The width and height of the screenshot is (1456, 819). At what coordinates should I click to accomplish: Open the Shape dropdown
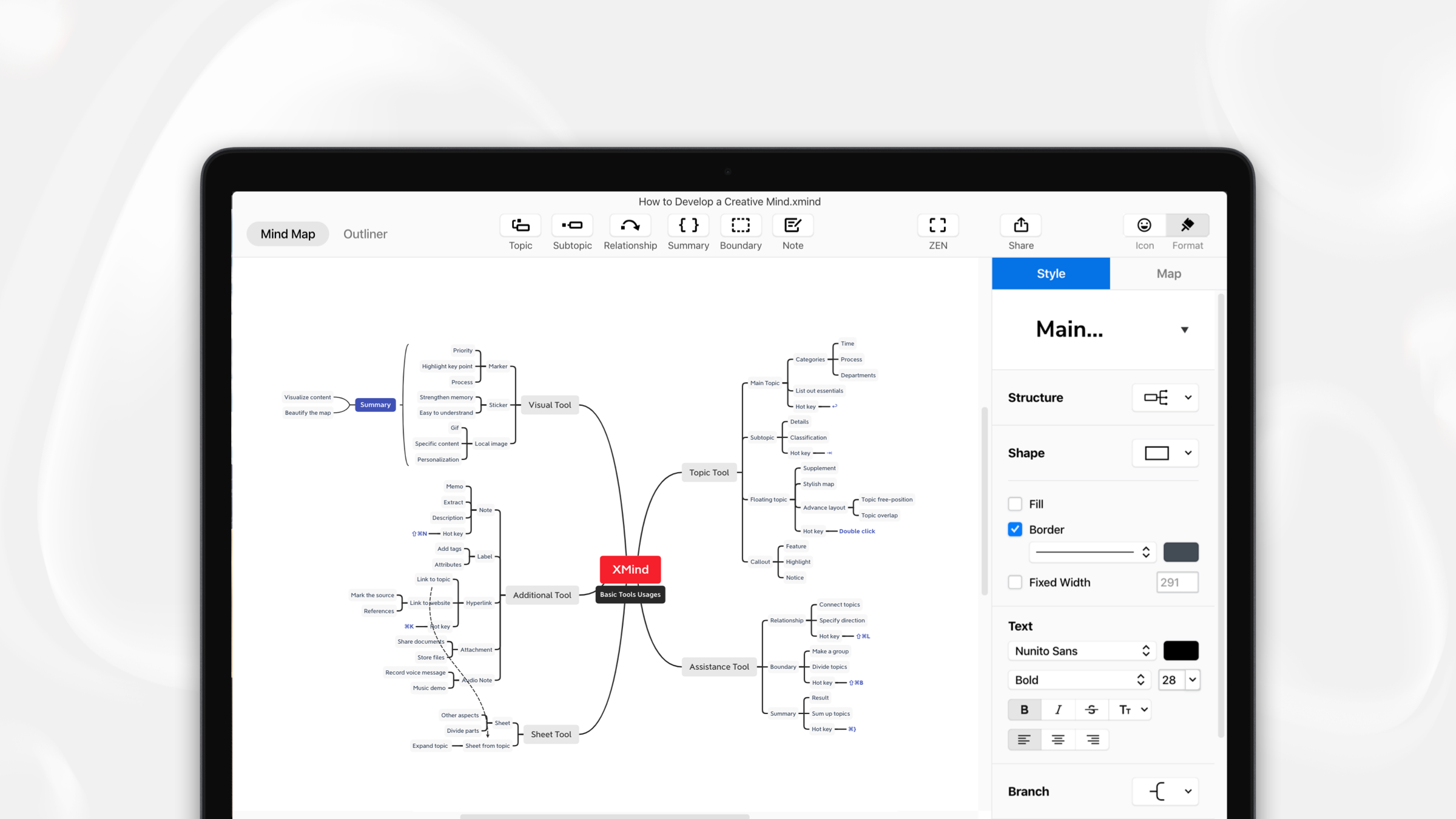[1165, 453]
